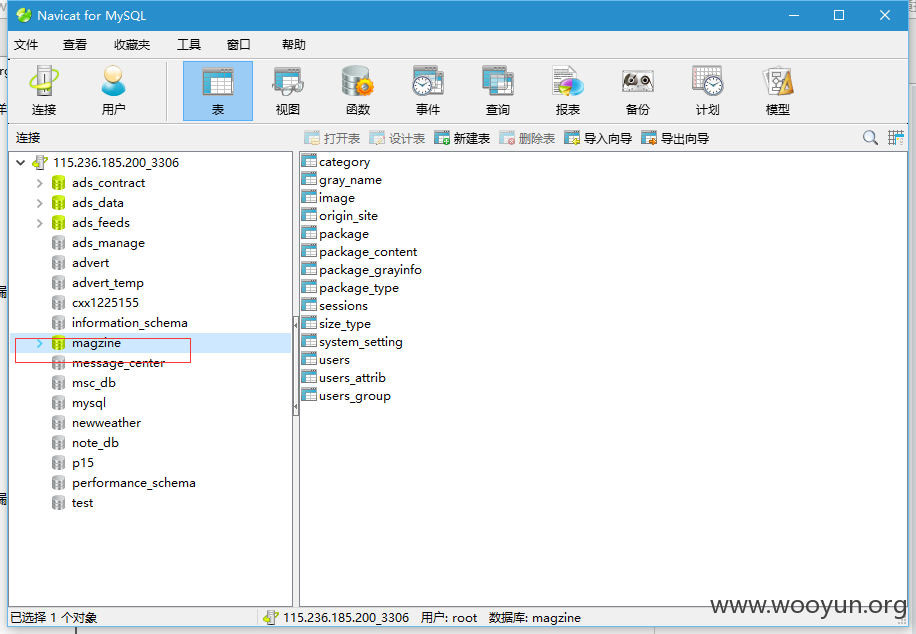The image size is (916, 634).
Task: Select the cxx1225155 database
Action: (105, 303)
